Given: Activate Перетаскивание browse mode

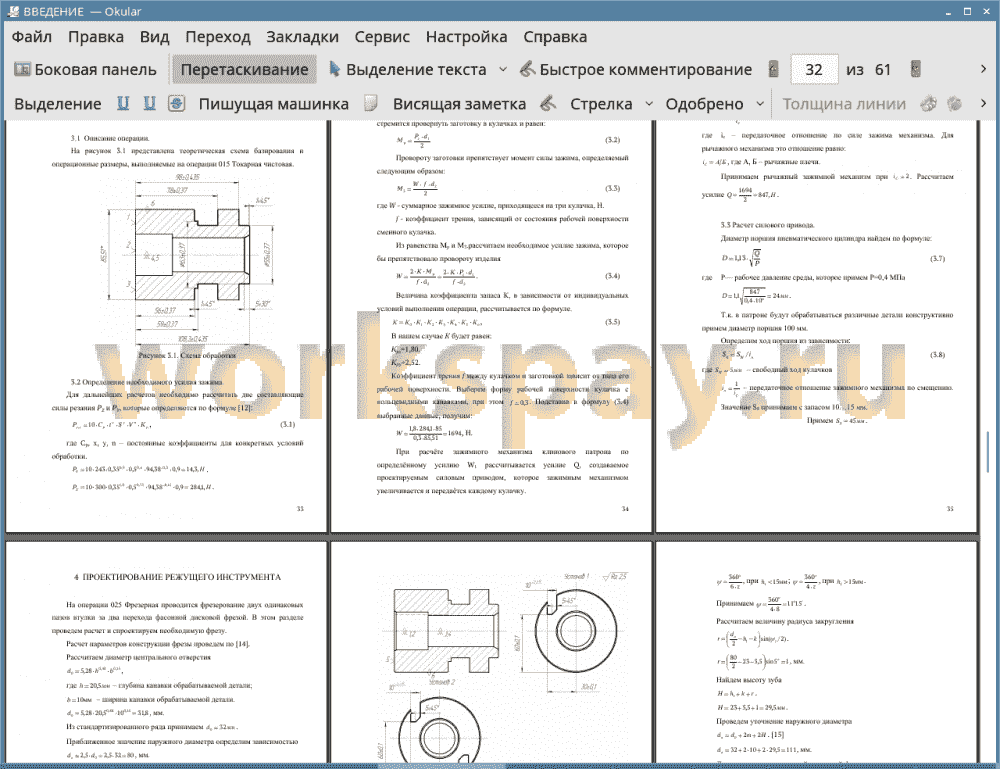Looking at the screenshot, I should coord(244,70).
